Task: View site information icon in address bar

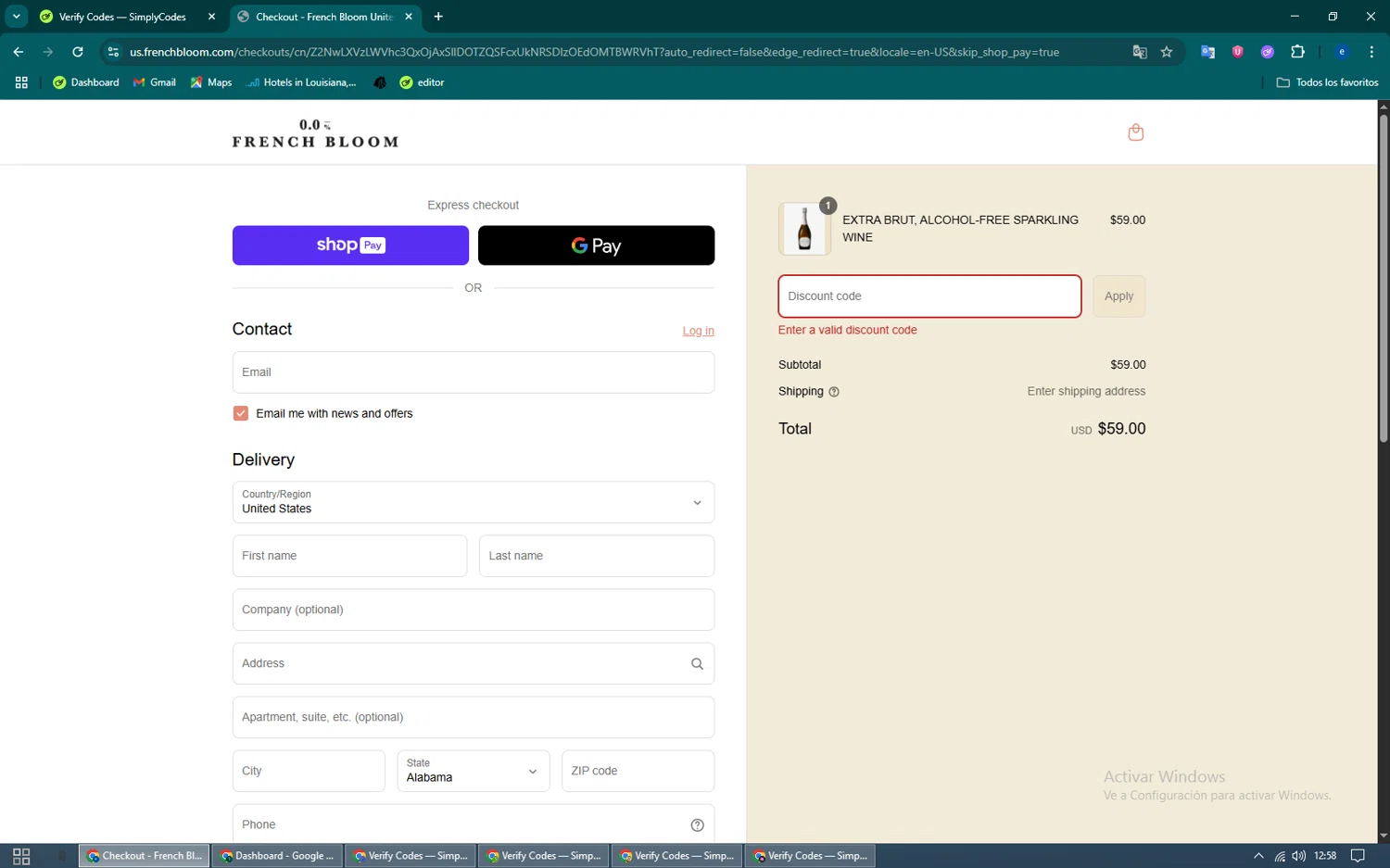Action: (113, 52)
